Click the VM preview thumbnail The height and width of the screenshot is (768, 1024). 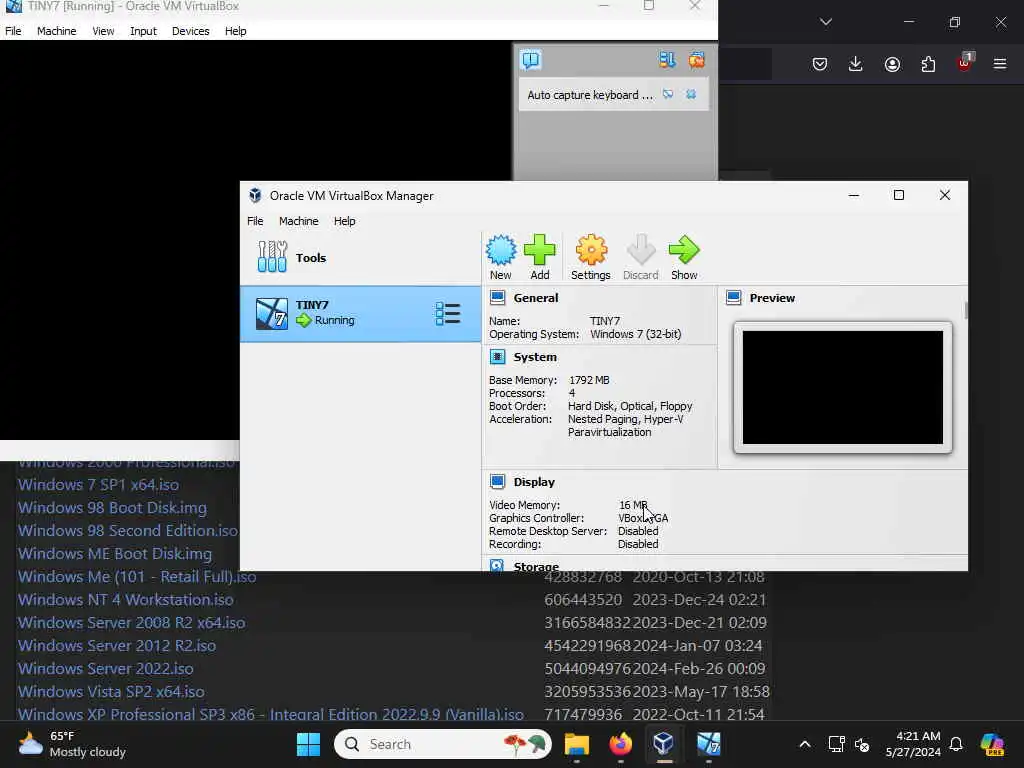[x=842, y=387]
